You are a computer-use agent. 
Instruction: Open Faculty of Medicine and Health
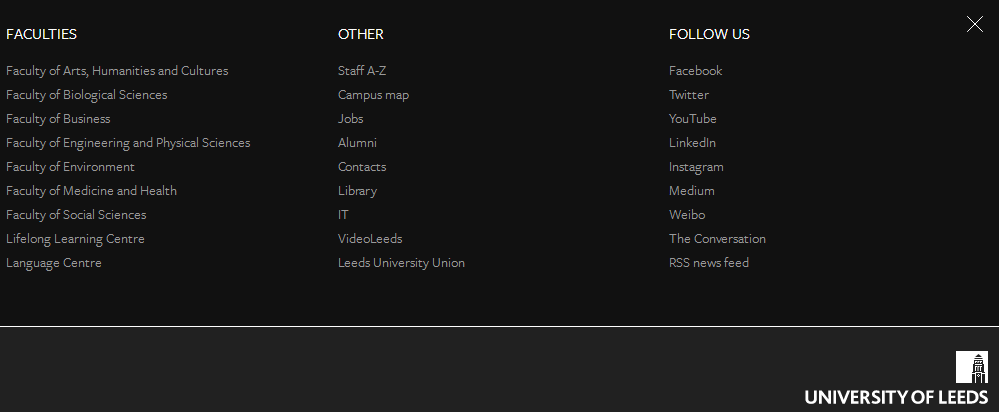click(x=91, y=191)
